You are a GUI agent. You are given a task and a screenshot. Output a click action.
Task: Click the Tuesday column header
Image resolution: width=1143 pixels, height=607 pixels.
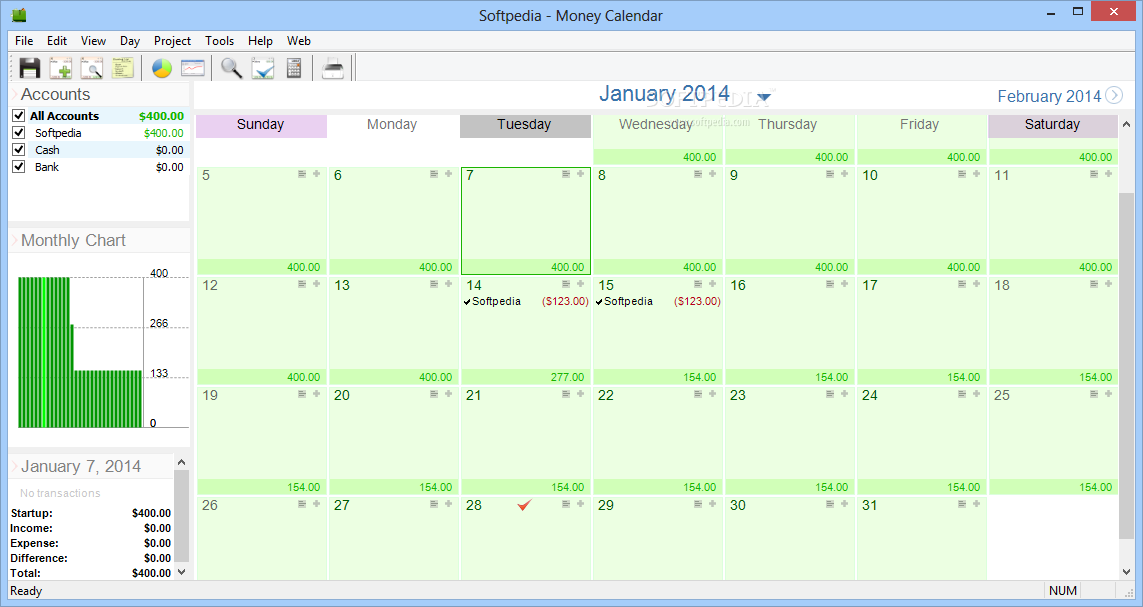point(525,125)
